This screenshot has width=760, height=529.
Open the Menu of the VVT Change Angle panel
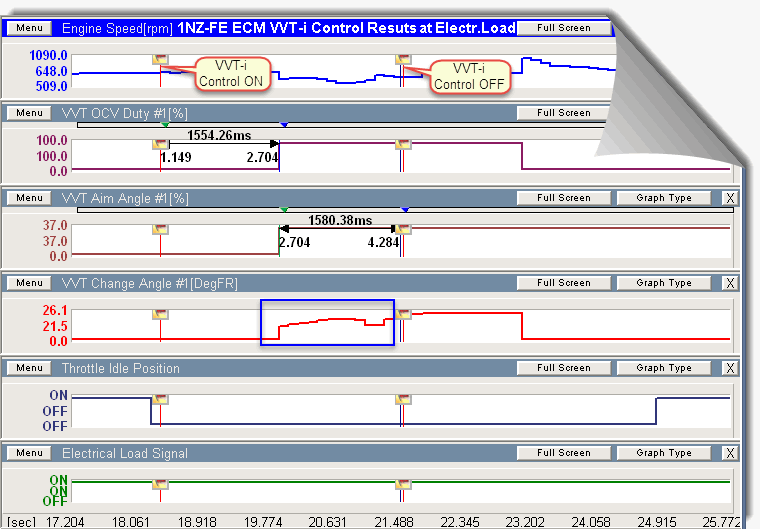coord(29,283)
